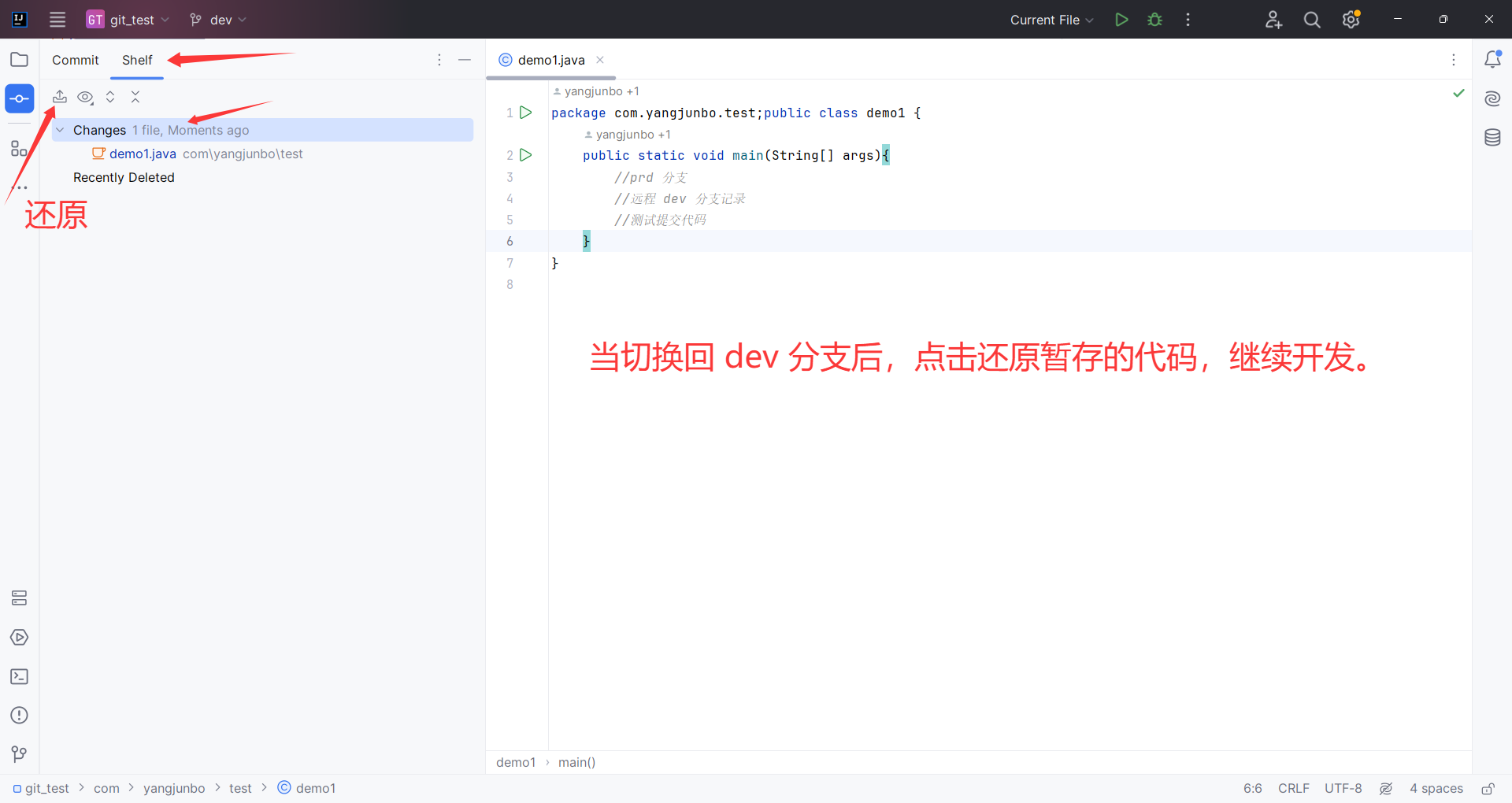Screen dimensions: 1512x803
Task: Open the Database panel on the right sidebar
Action: click(1493, 136)
